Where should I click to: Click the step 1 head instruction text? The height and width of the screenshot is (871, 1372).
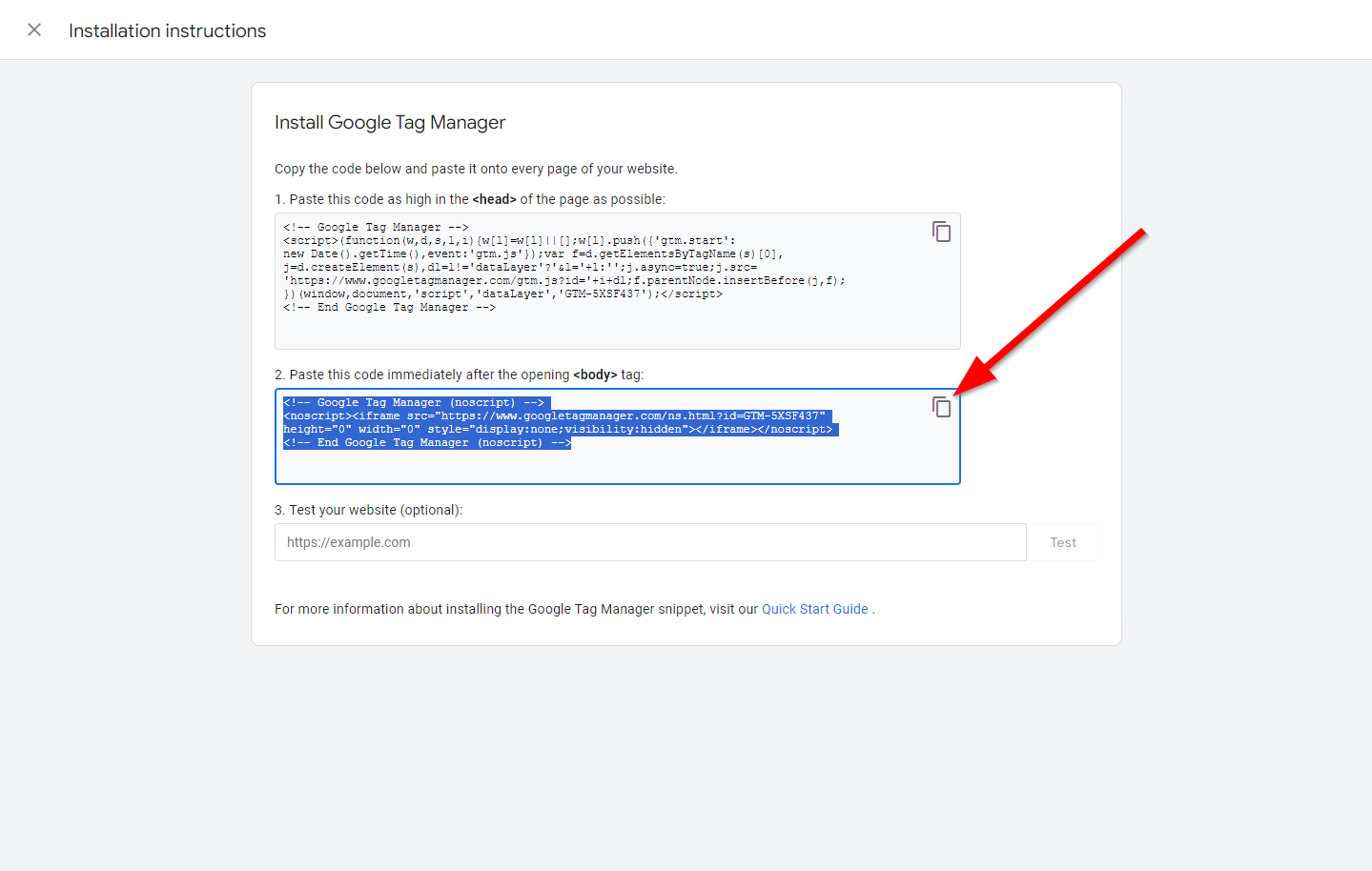470,199
